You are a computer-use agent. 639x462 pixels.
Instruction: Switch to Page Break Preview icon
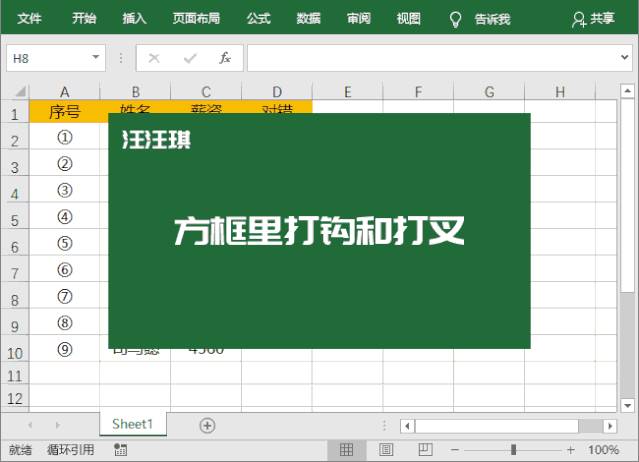[x=425, y=450]
